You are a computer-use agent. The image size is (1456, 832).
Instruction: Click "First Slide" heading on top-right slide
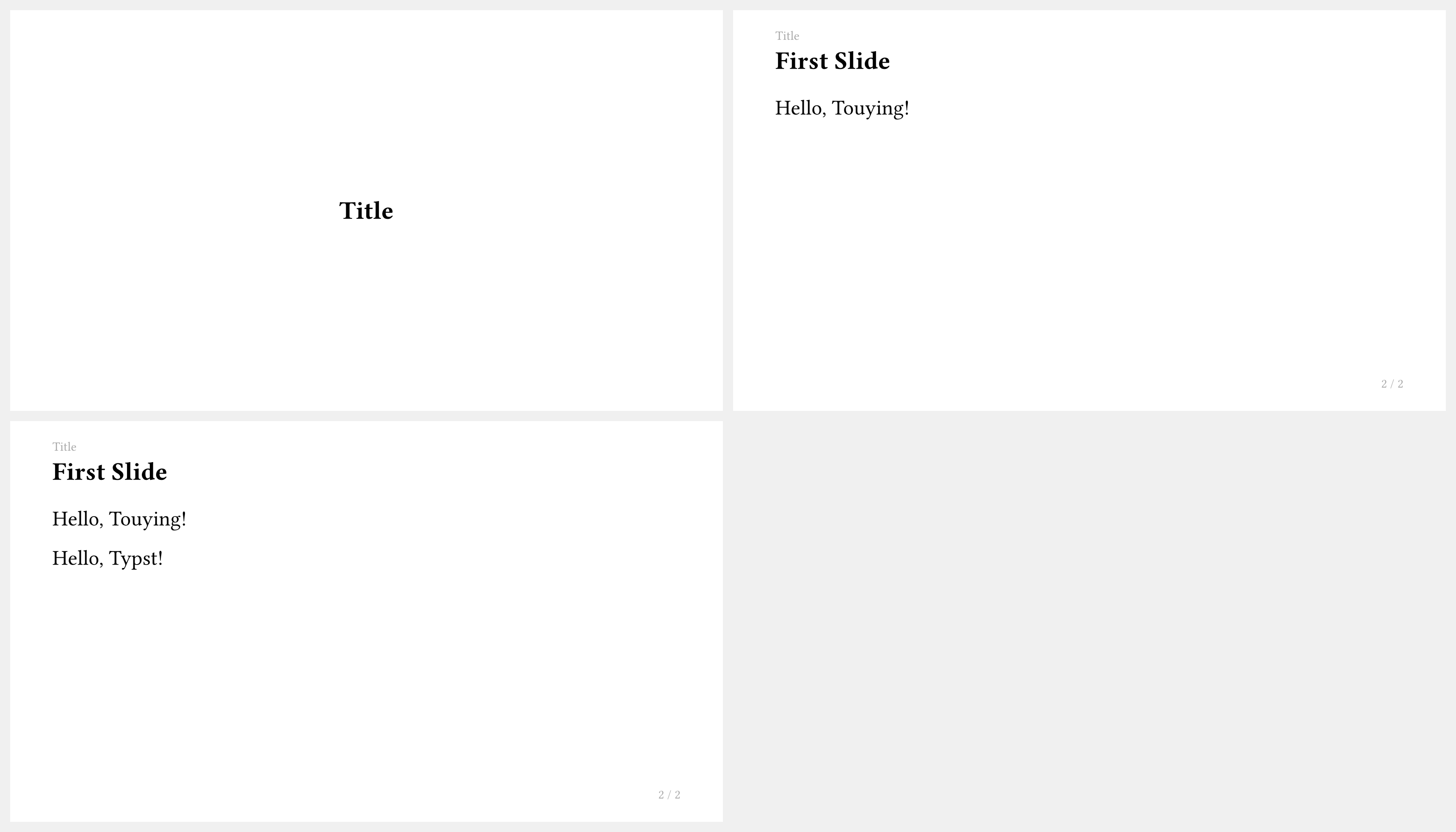[x=832, y=61]
